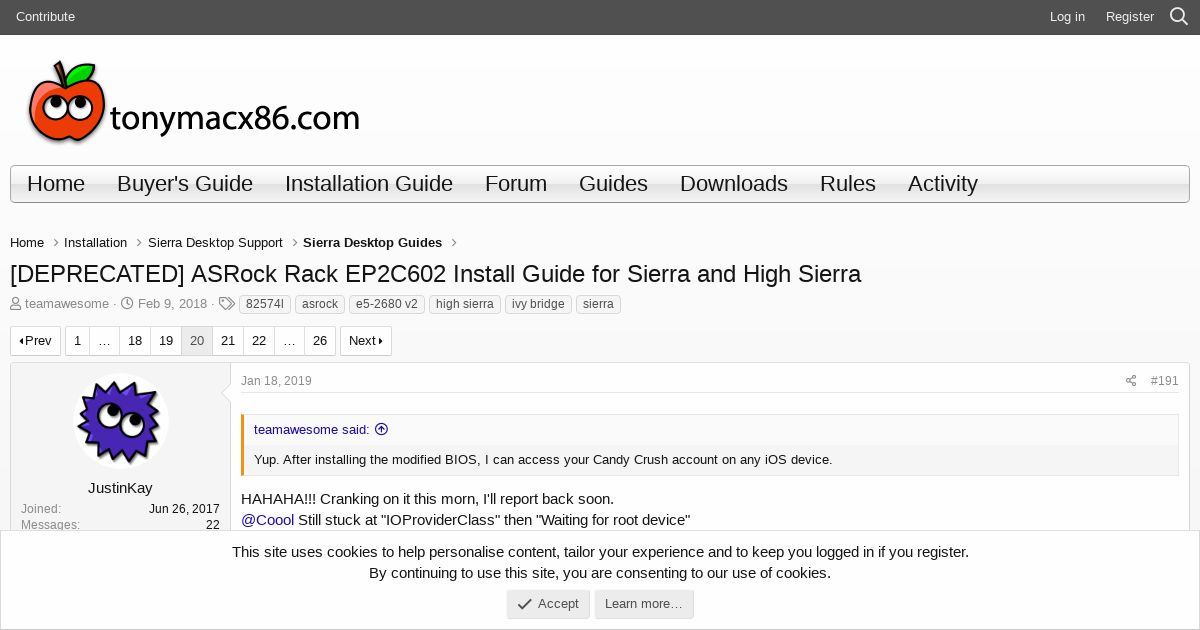Image resolution: width=1200 pixels, height=630 pixels.
Task: Click Home breadcrumb link
Action: tap(27, 243)
